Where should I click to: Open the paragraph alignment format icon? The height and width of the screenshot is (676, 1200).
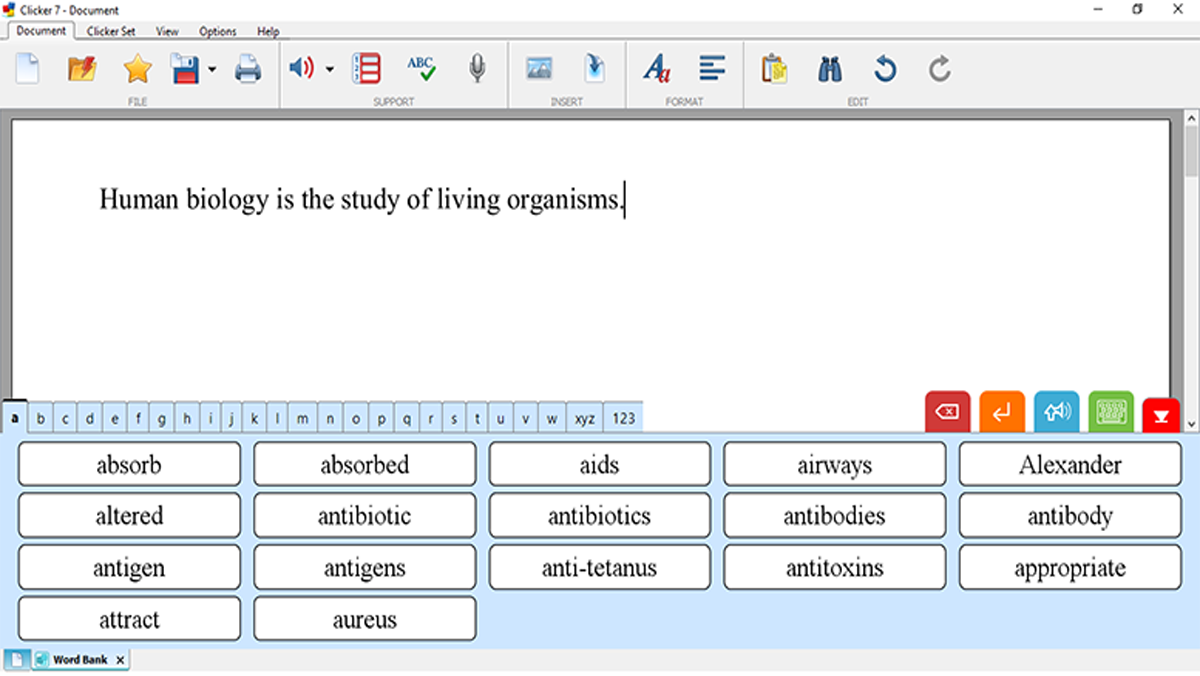click(712, 69)
